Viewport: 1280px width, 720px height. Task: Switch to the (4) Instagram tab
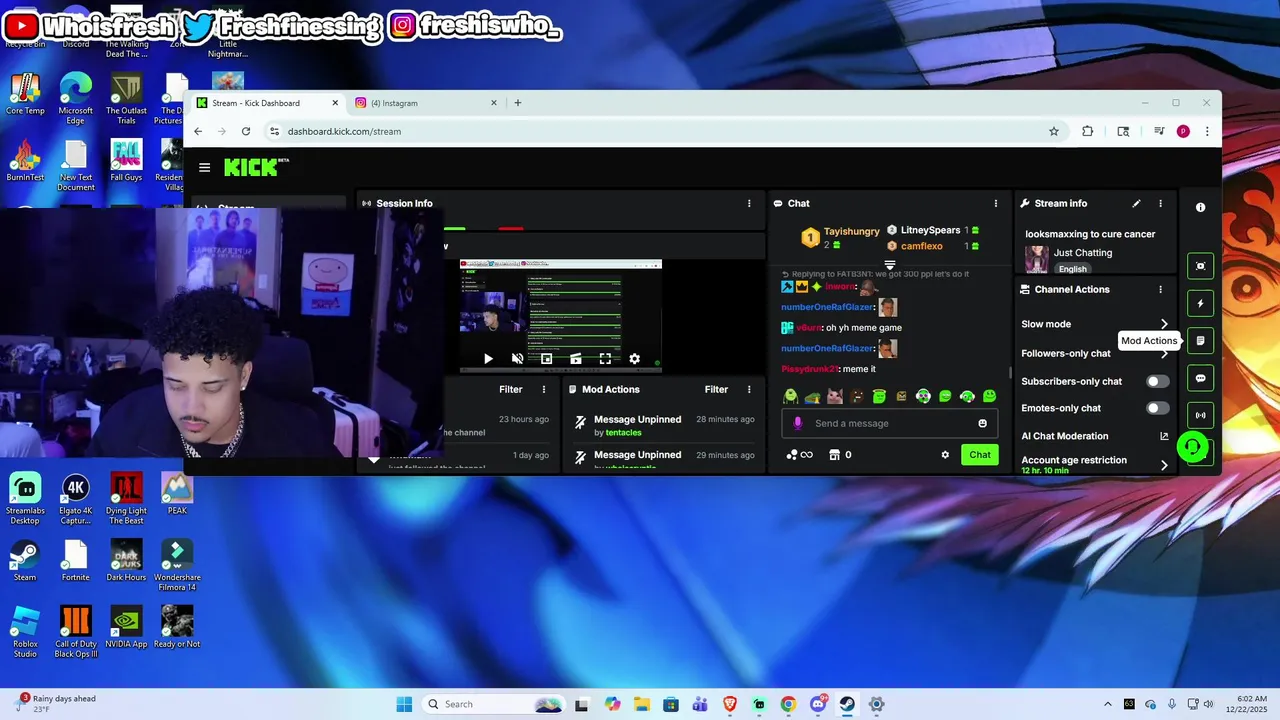tap(425, 103)
